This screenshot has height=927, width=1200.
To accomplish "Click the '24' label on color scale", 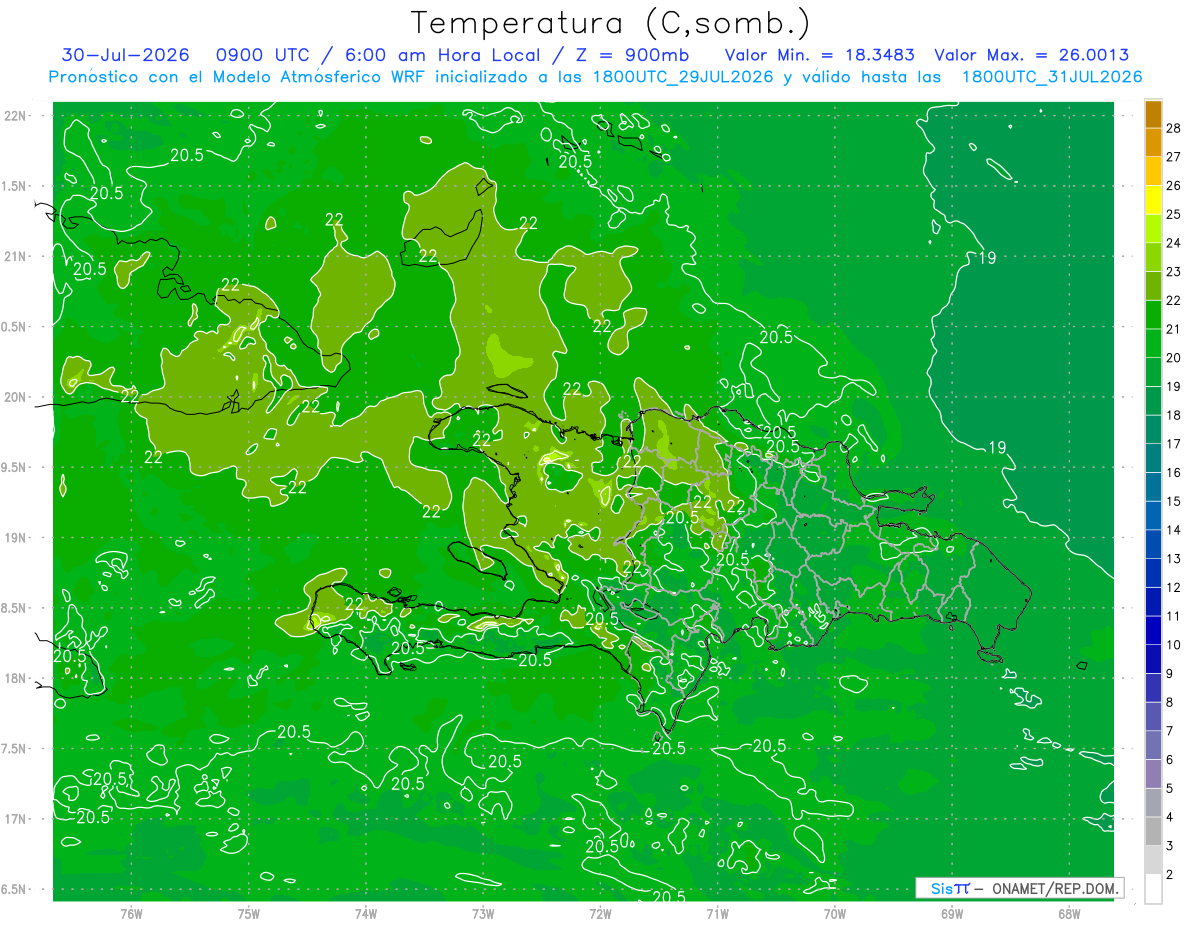I will [x=1175, y=243].
